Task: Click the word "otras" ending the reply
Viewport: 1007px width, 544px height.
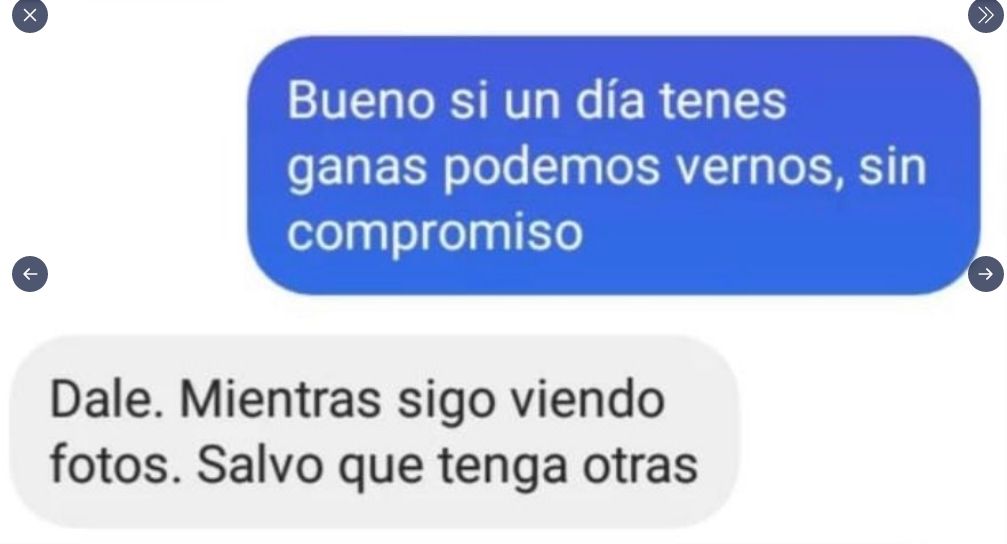Action: coord(640,466)
